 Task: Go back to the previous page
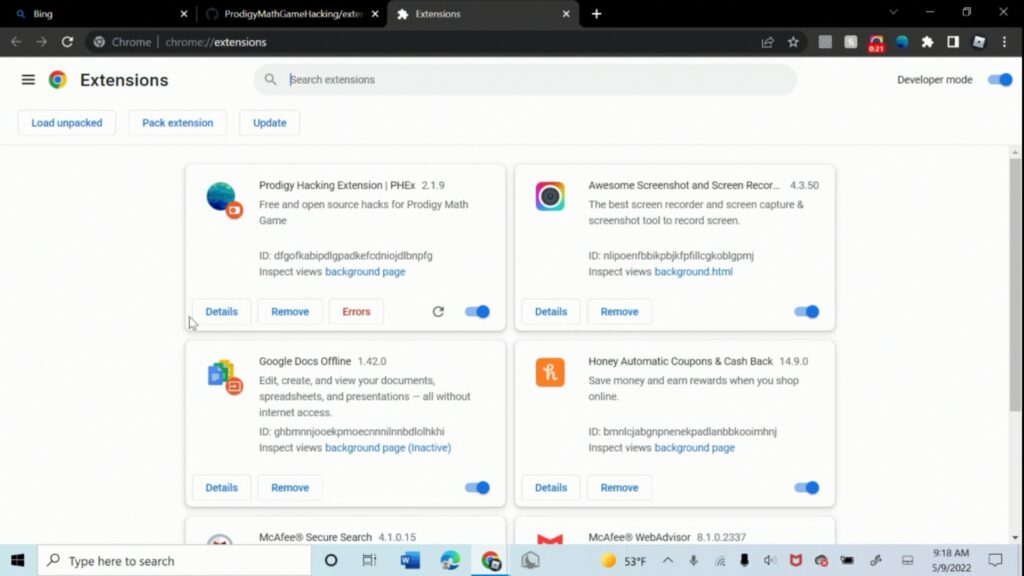(x=16, y=42)
